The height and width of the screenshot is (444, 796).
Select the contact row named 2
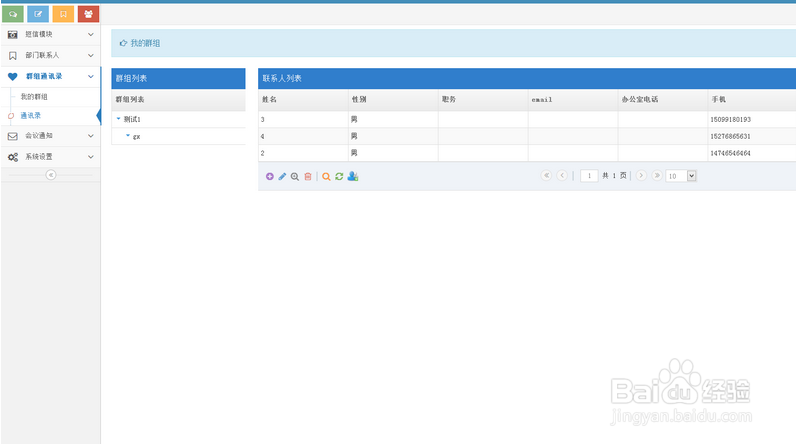[527, 153]
